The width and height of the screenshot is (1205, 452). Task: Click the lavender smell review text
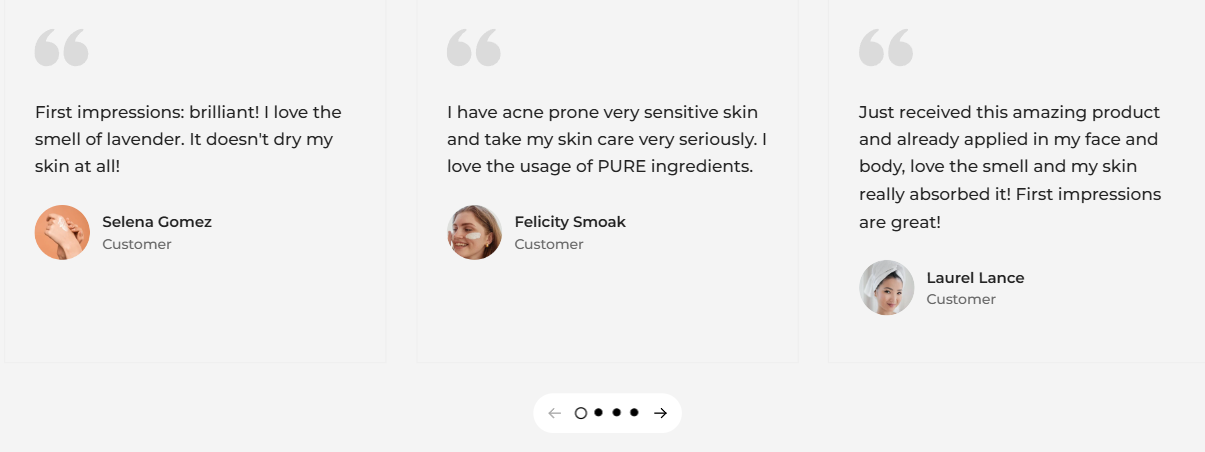188,139
